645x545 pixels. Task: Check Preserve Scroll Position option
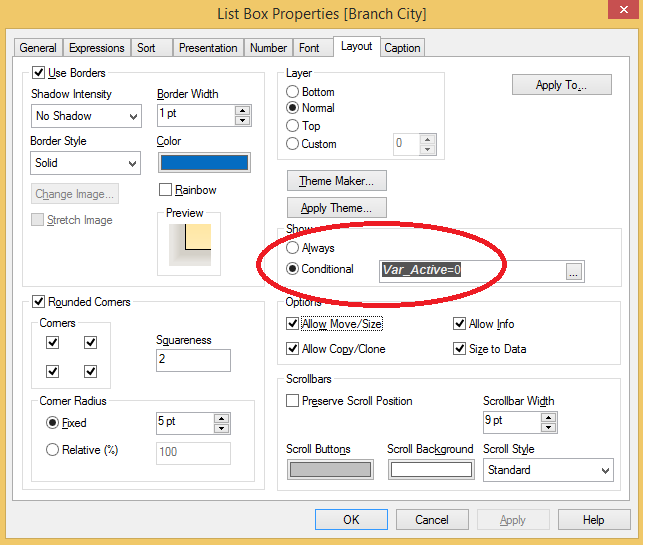tap(293, 401)
